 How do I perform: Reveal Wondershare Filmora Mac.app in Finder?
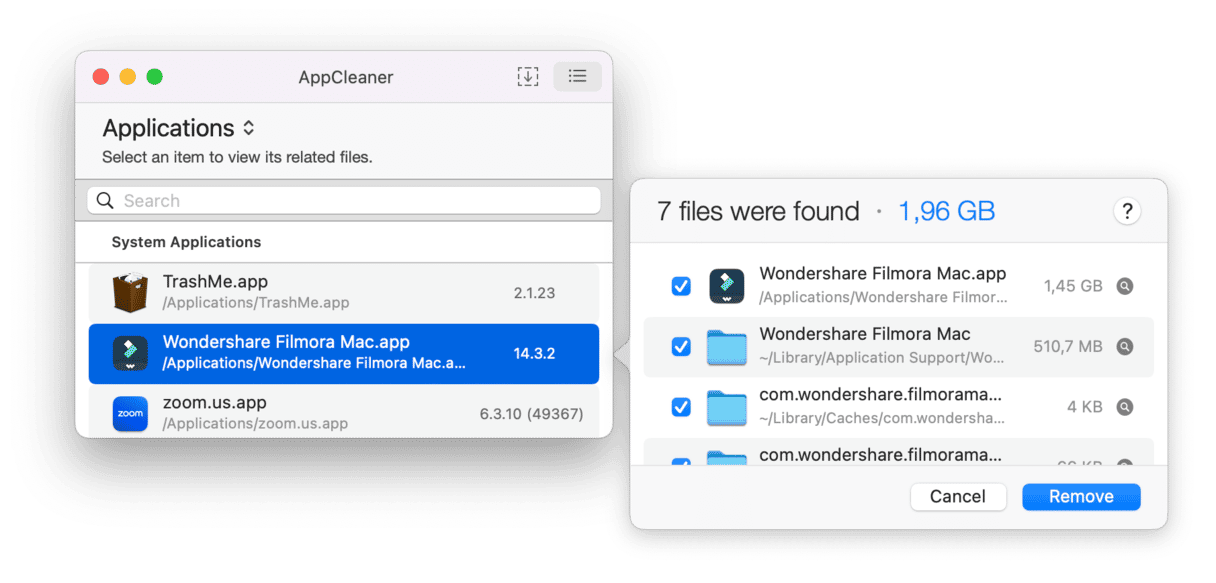click(1125, 286)
